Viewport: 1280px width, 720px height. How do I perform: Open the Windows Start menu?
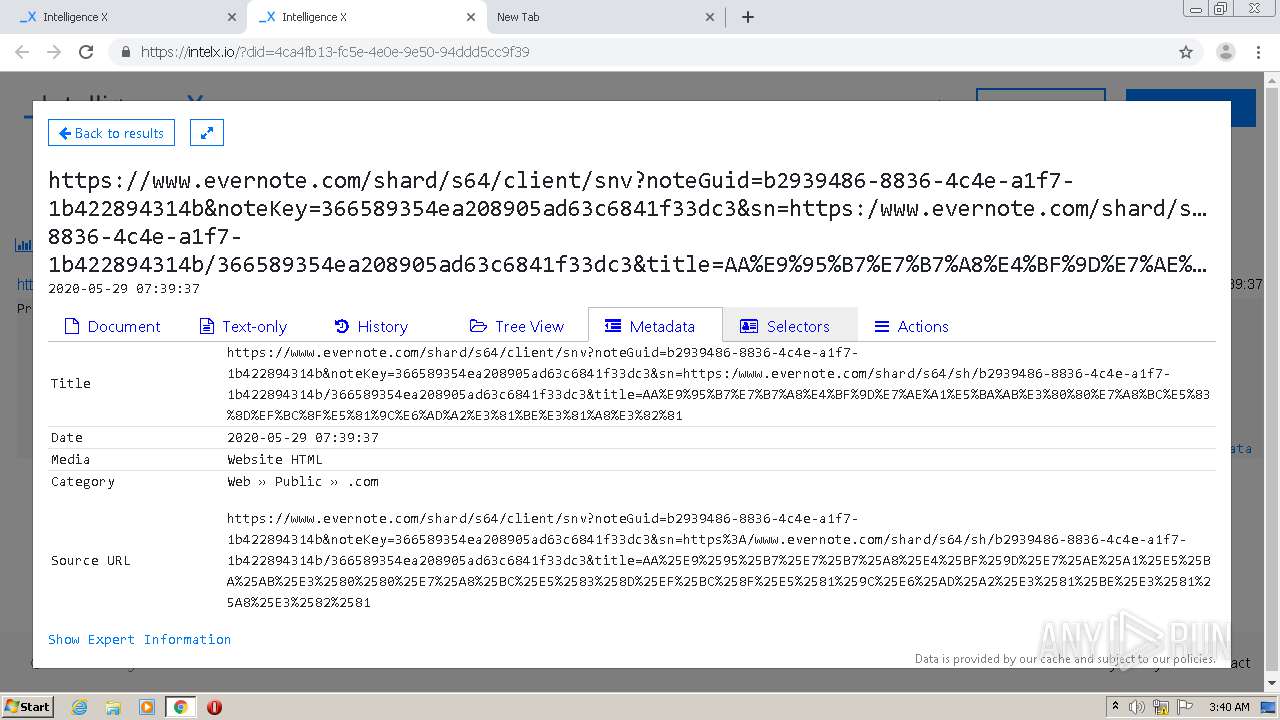tap(28, 706)
